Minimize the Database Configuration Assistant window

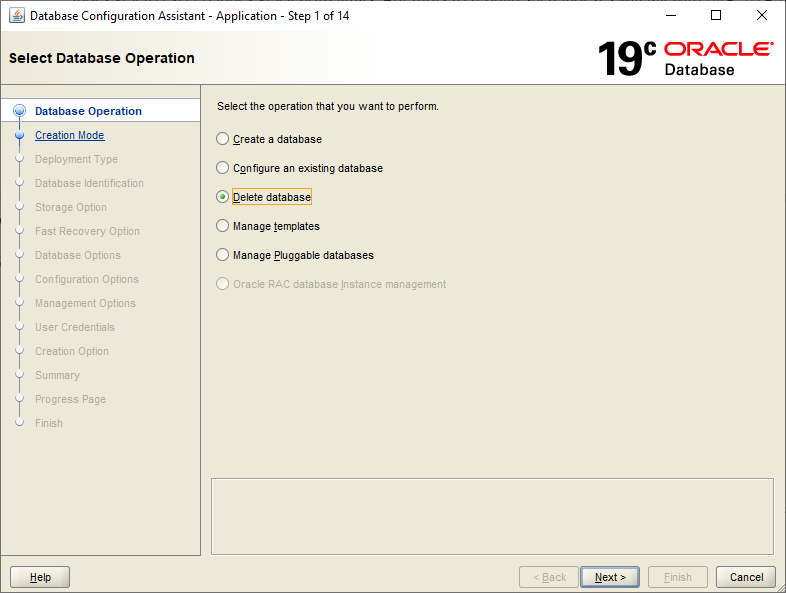coord(671,16)
